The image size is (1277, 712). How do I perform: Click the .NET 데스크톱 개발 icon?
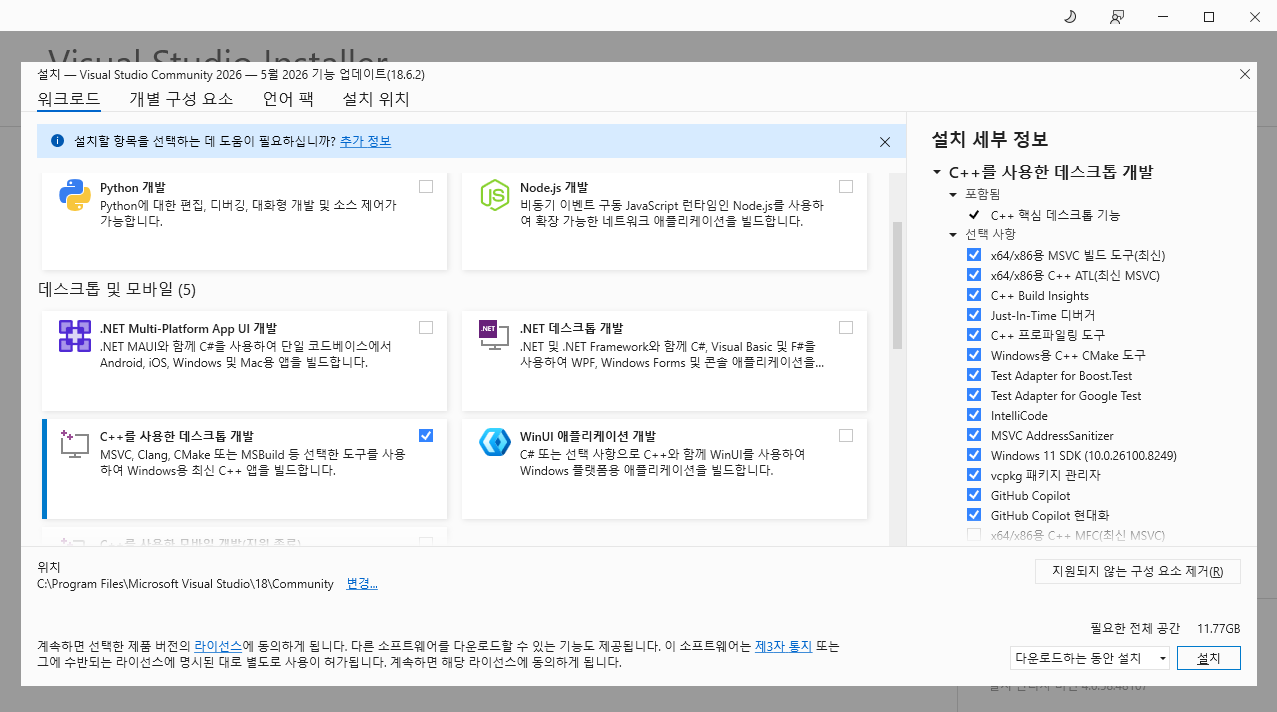(x=495, y=336)
